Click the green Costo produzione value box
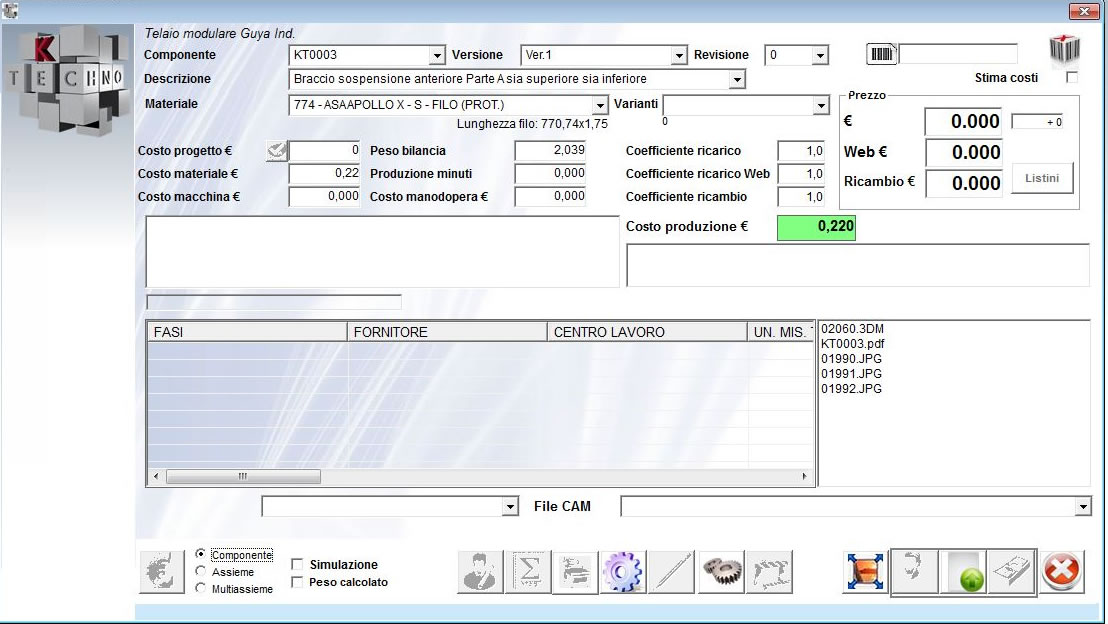The image size is (1108, 624). (816, 227)
